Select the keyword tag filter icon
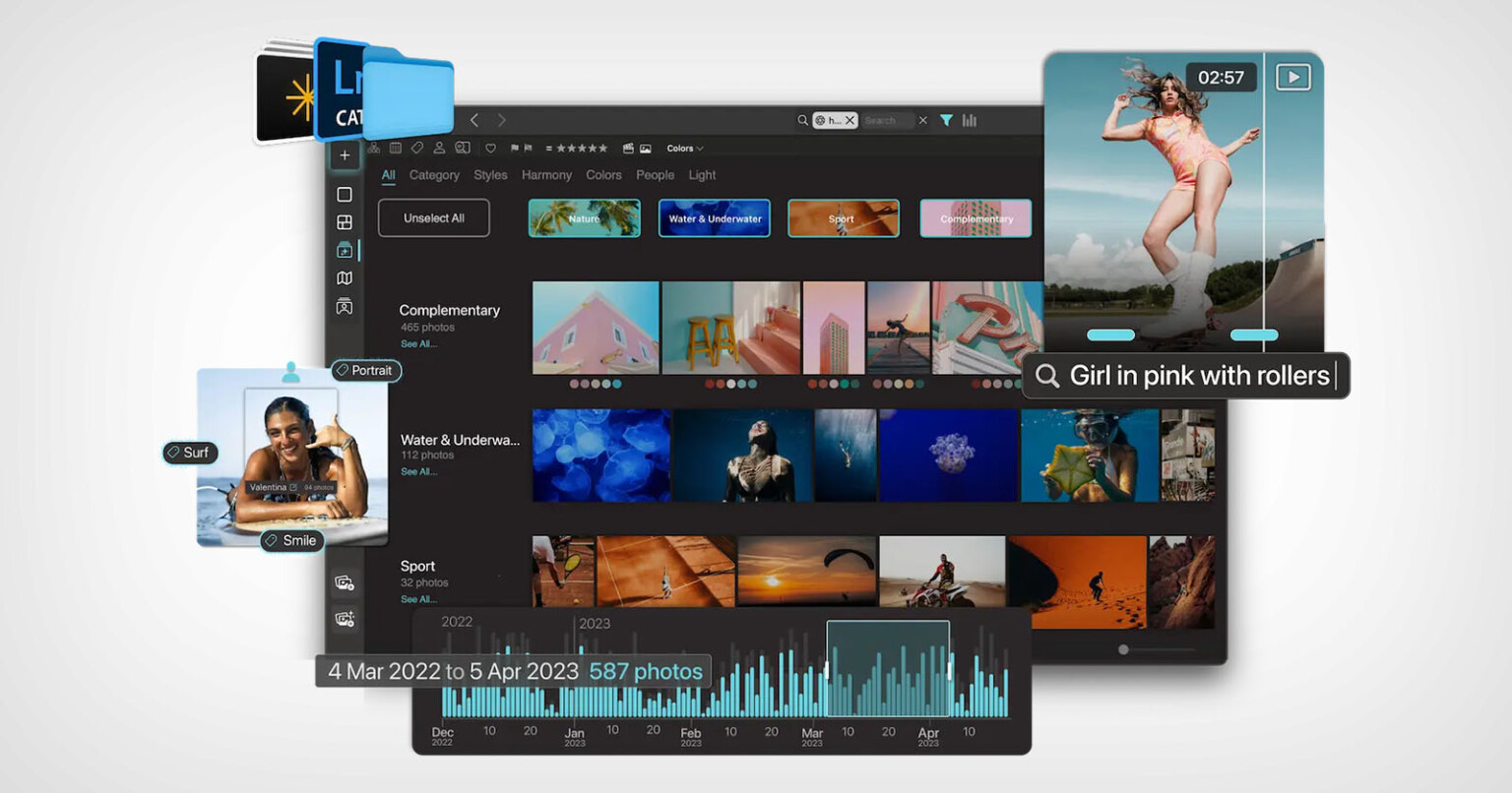1512x793 pixels. (417, 149)
